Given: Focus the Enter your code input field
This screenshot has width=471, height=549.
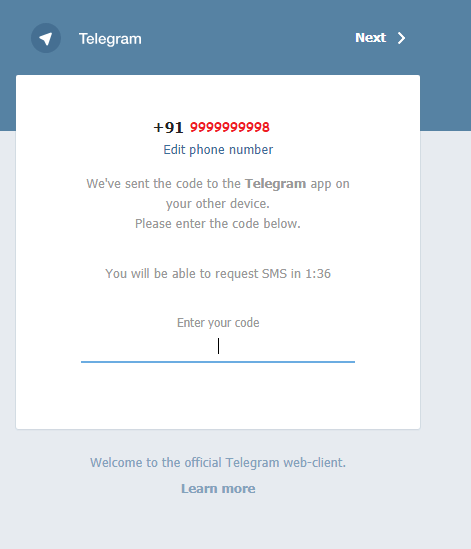Looking at the screenshot, I should (218, 347).
